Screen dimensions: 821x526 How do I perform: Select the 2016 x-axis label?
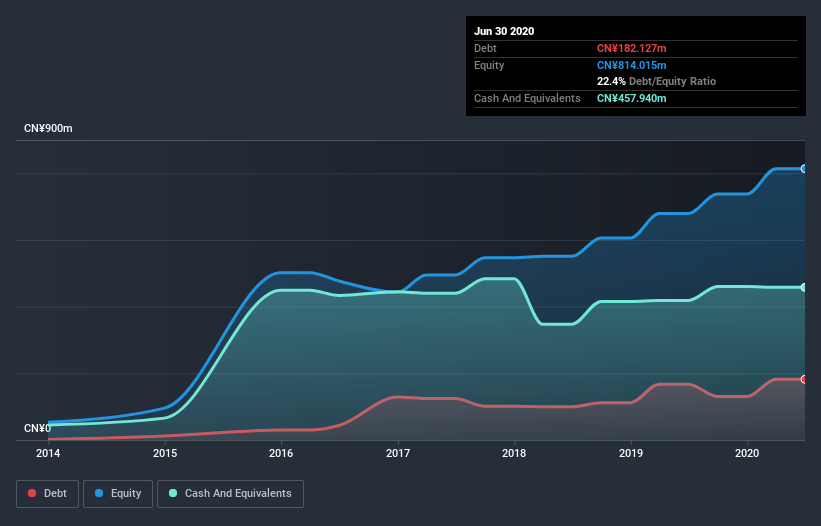[281, 453]
